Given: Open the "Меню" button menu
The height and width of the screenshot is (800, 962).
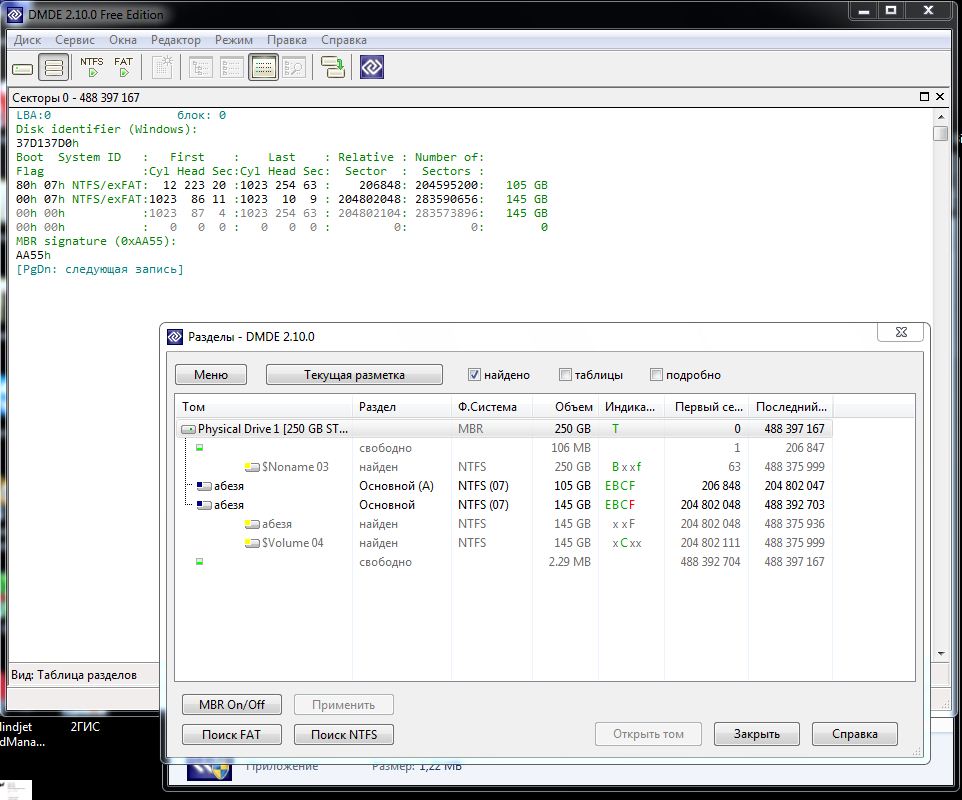Looking at the screenshot, I should pos(211,375).
